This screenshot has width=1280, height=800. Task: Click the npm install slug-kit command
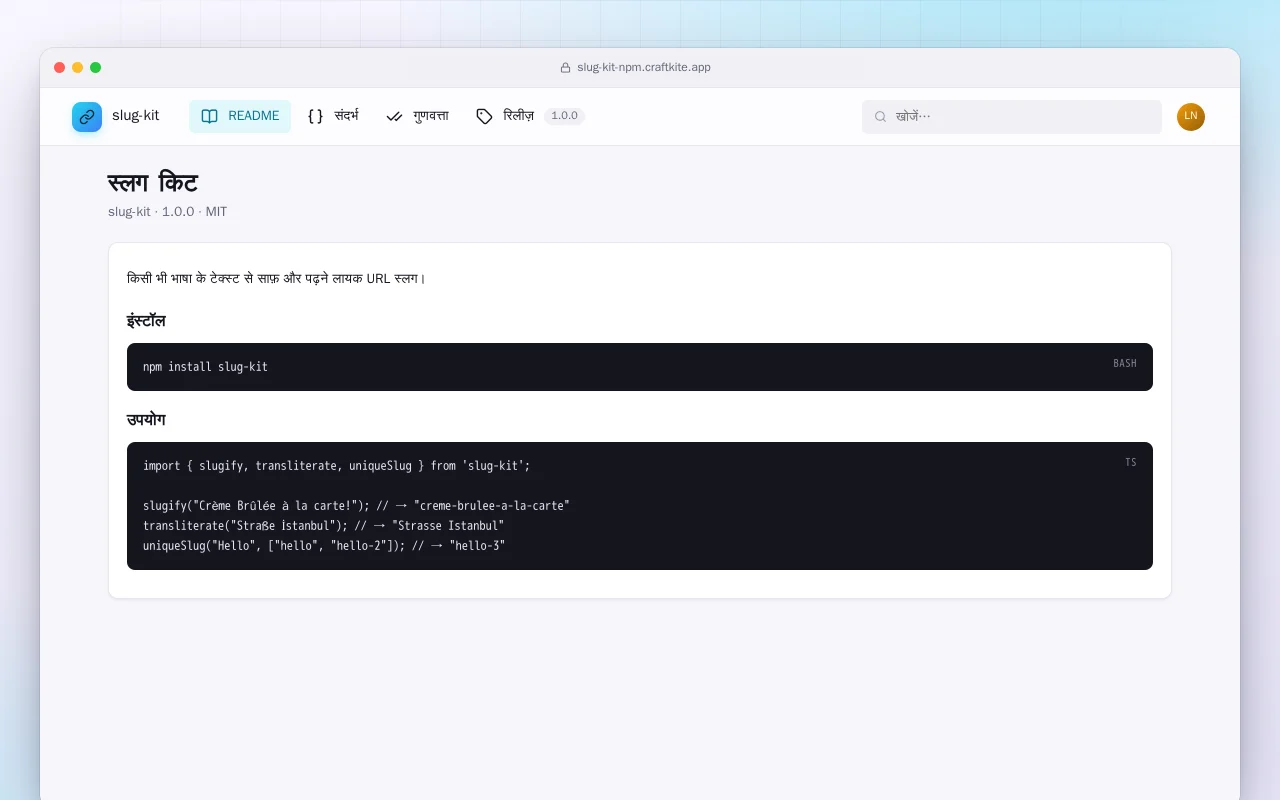(x=206, y=367)
